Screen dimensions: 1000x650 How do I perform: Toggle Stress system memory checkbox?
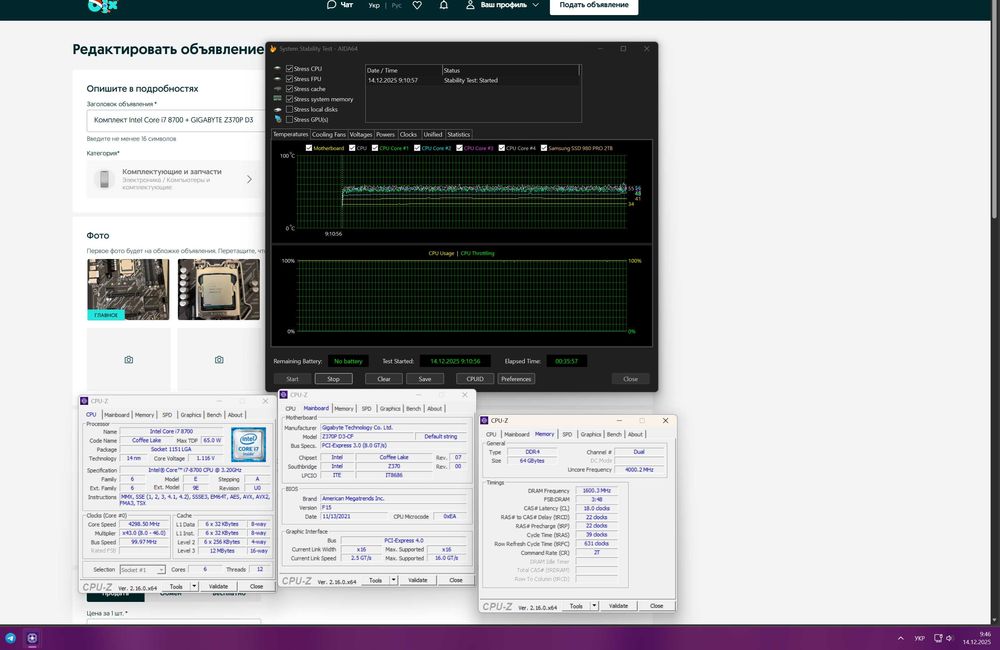[290, 99]
